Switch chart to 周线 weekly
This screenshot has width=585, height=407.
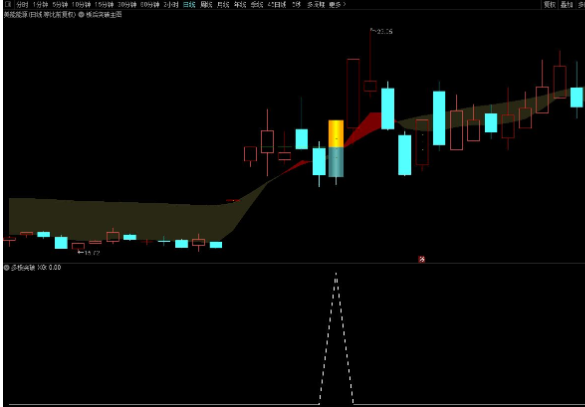tap(206, 4)
